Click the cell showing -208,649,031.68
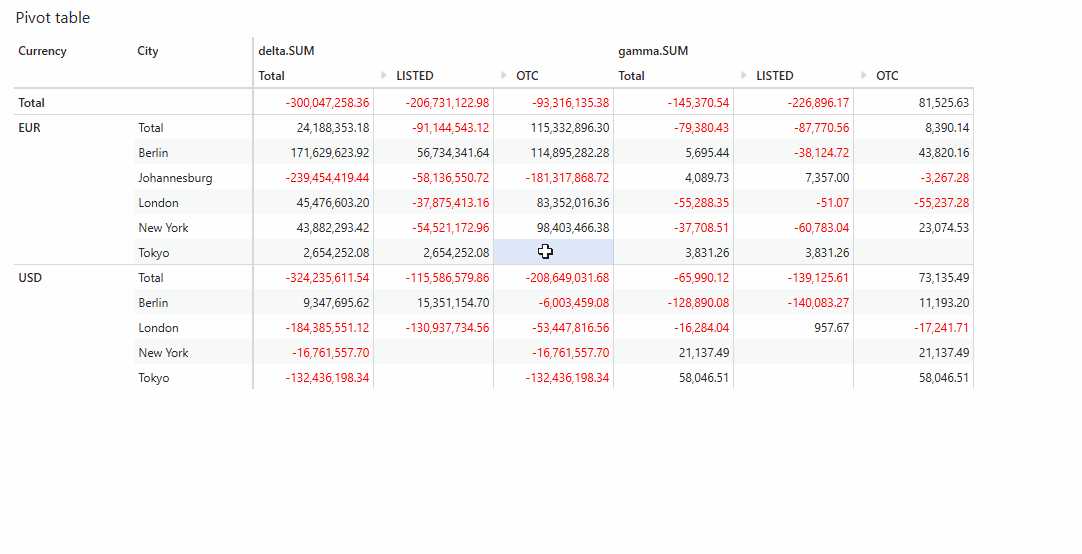Viewport: 1082px width, 554px height. [x=553, y=277]
